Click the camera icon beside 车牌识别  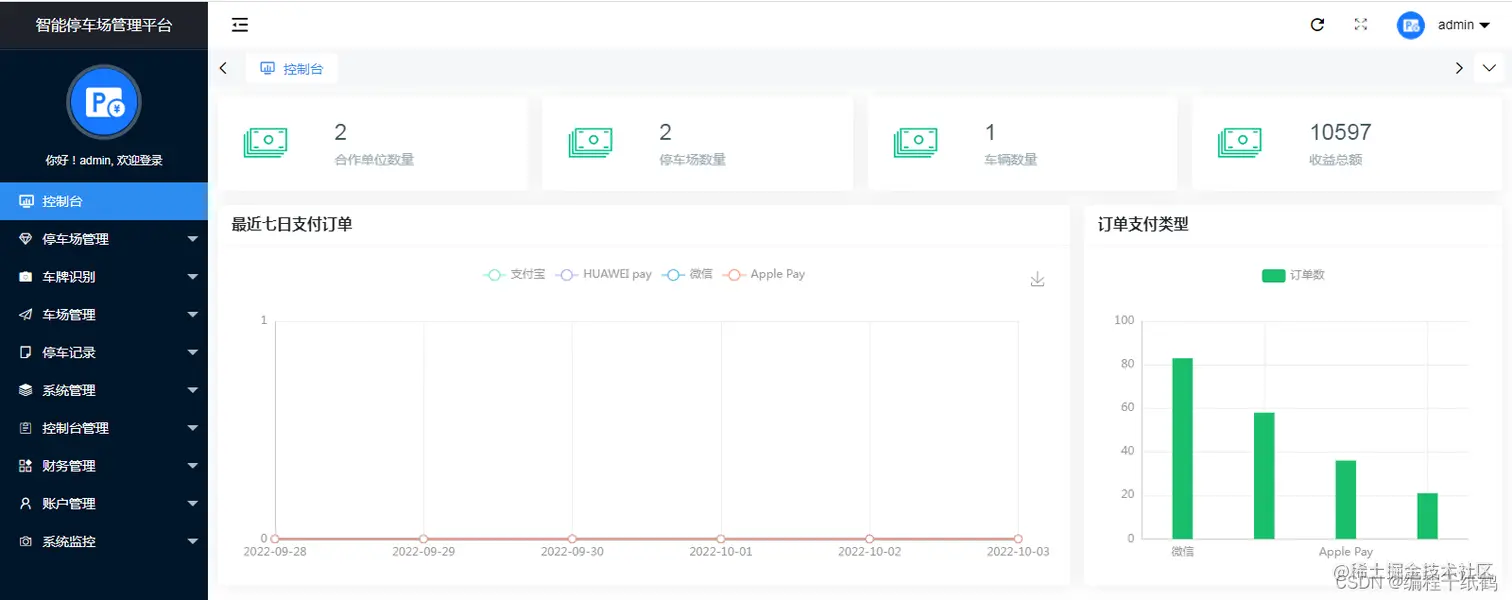pyautogui.click(x=26, y=277)
